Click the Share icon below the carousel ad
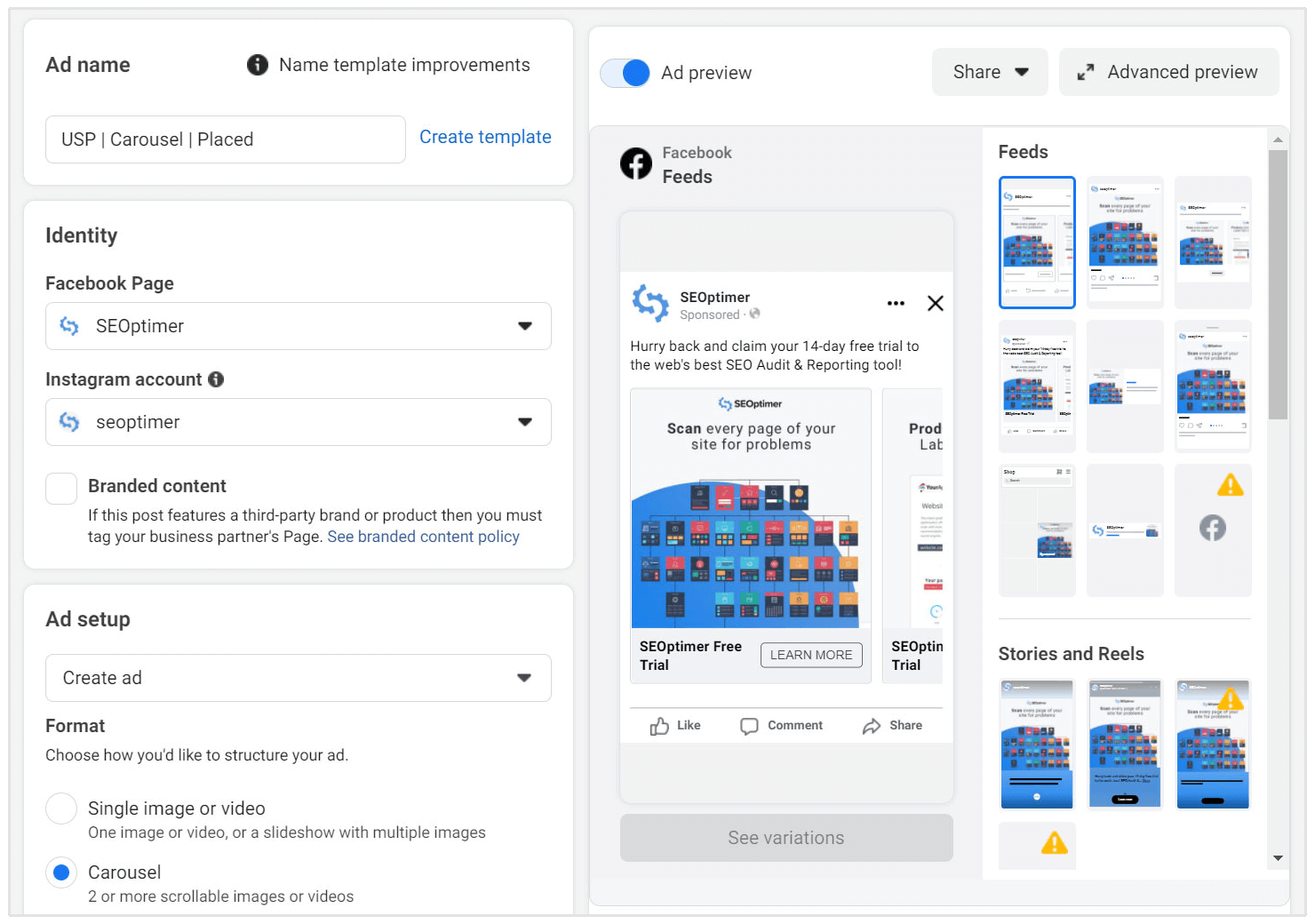This screenshot has width=1315, height=924. 872,726
